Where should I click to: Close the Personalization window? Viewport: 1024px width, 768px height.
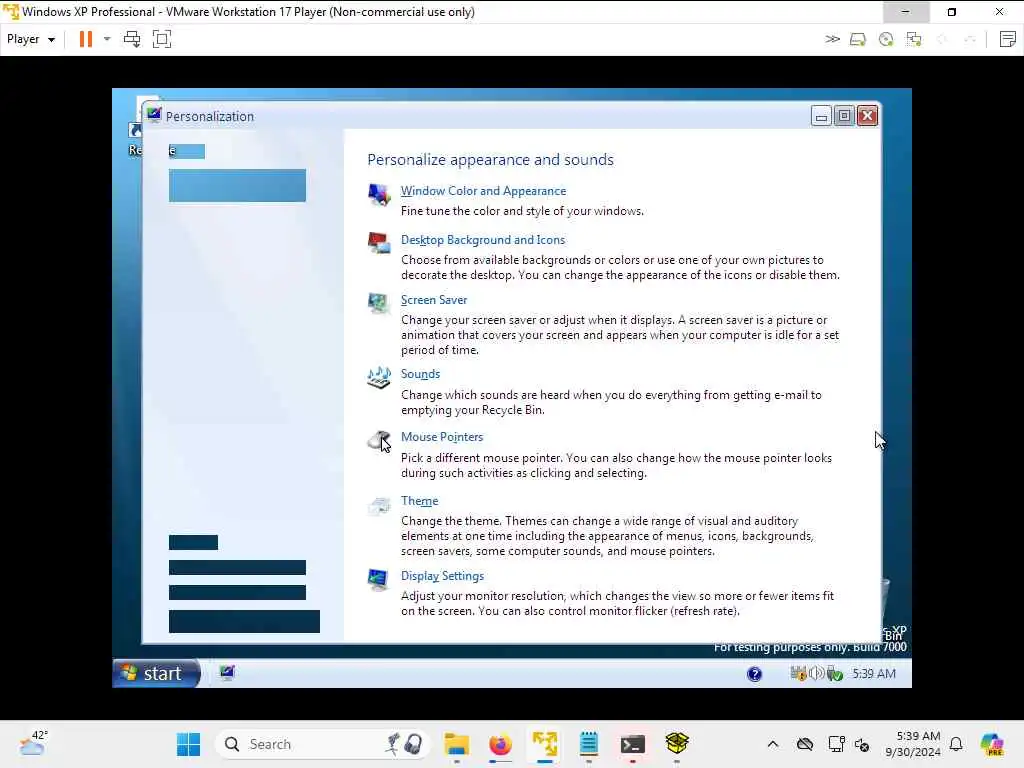(x=867, y=116)
